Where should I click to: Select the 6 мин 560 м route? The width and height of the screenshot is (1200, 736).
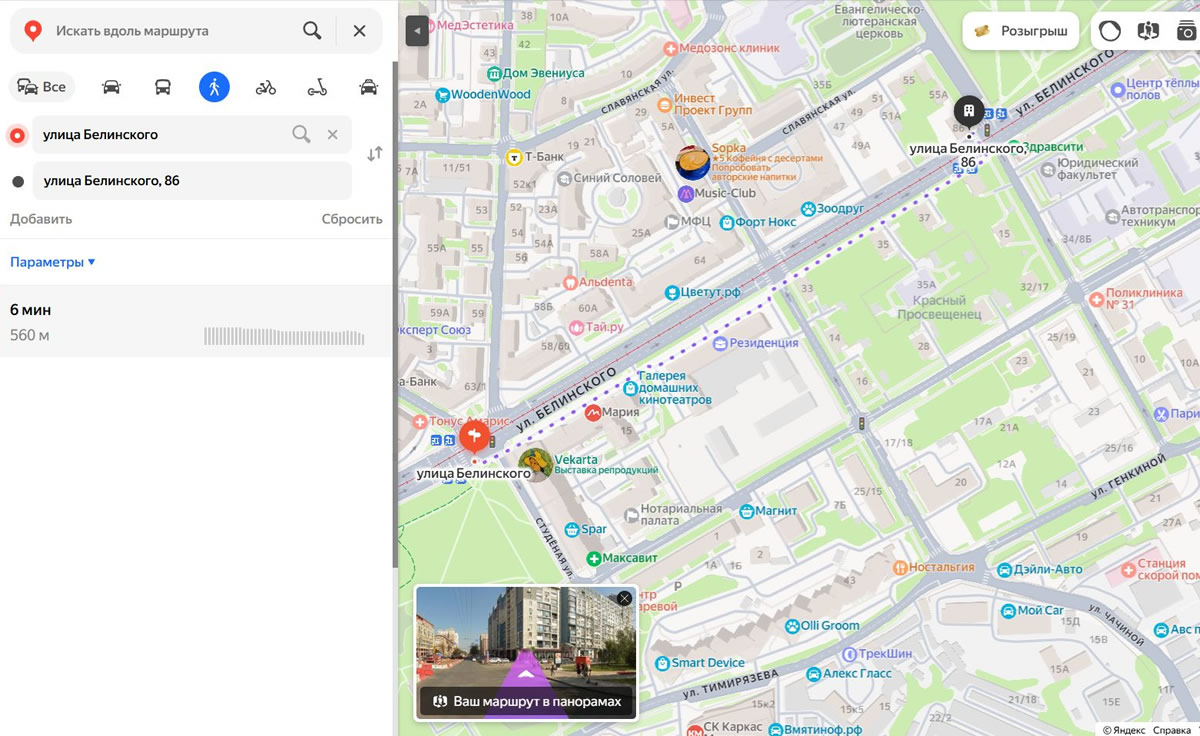click(195, 321)
